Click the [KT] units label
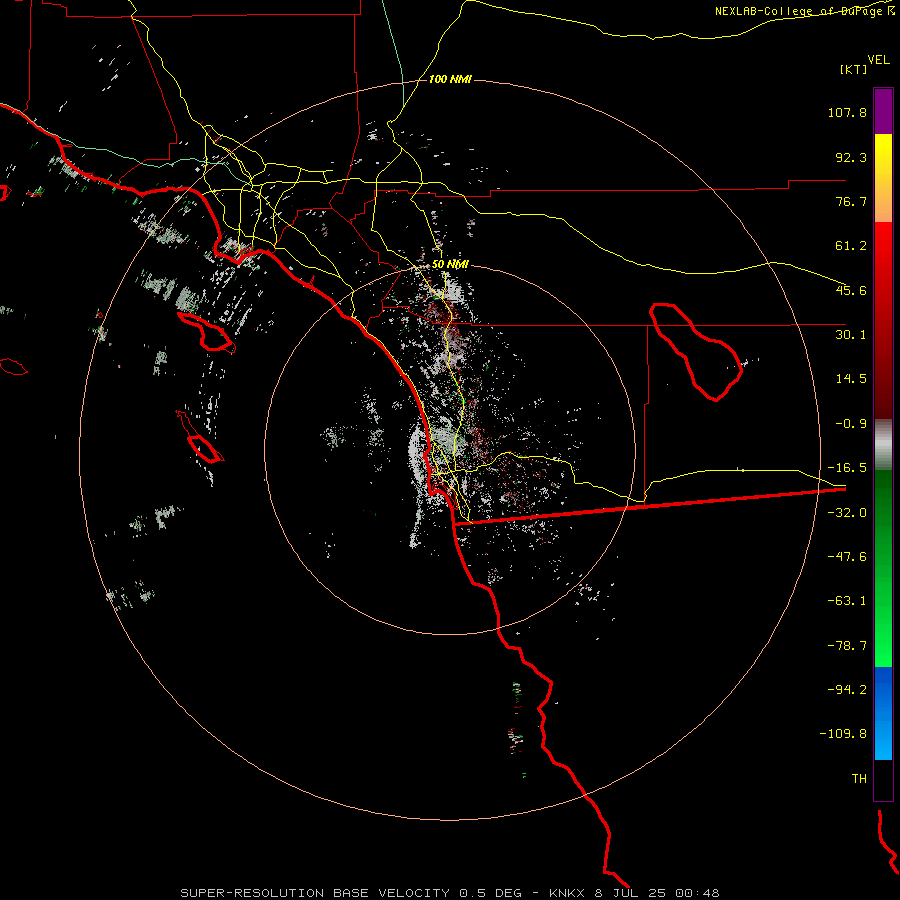The height and width of the screenshot is (900, 900). (853, 69)
